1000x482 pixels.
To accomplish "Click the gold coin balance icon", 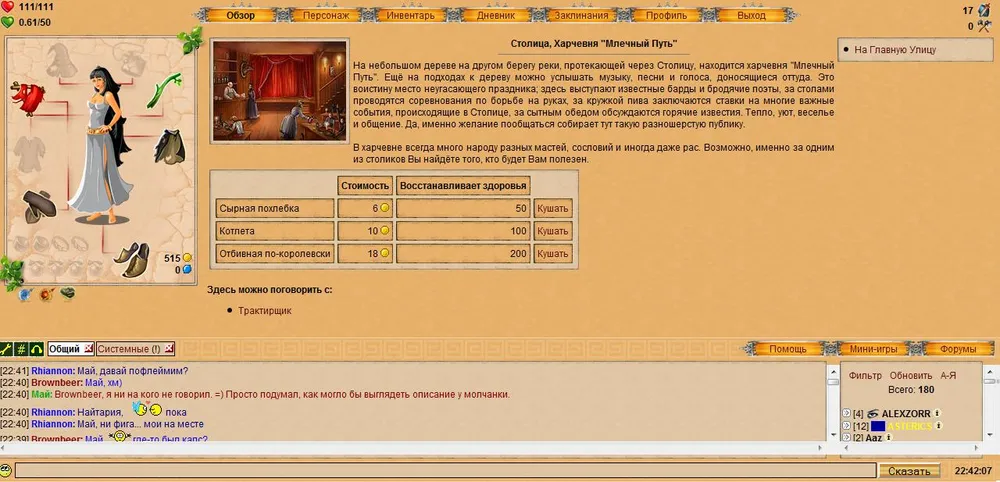I will [x=187, y=258].
